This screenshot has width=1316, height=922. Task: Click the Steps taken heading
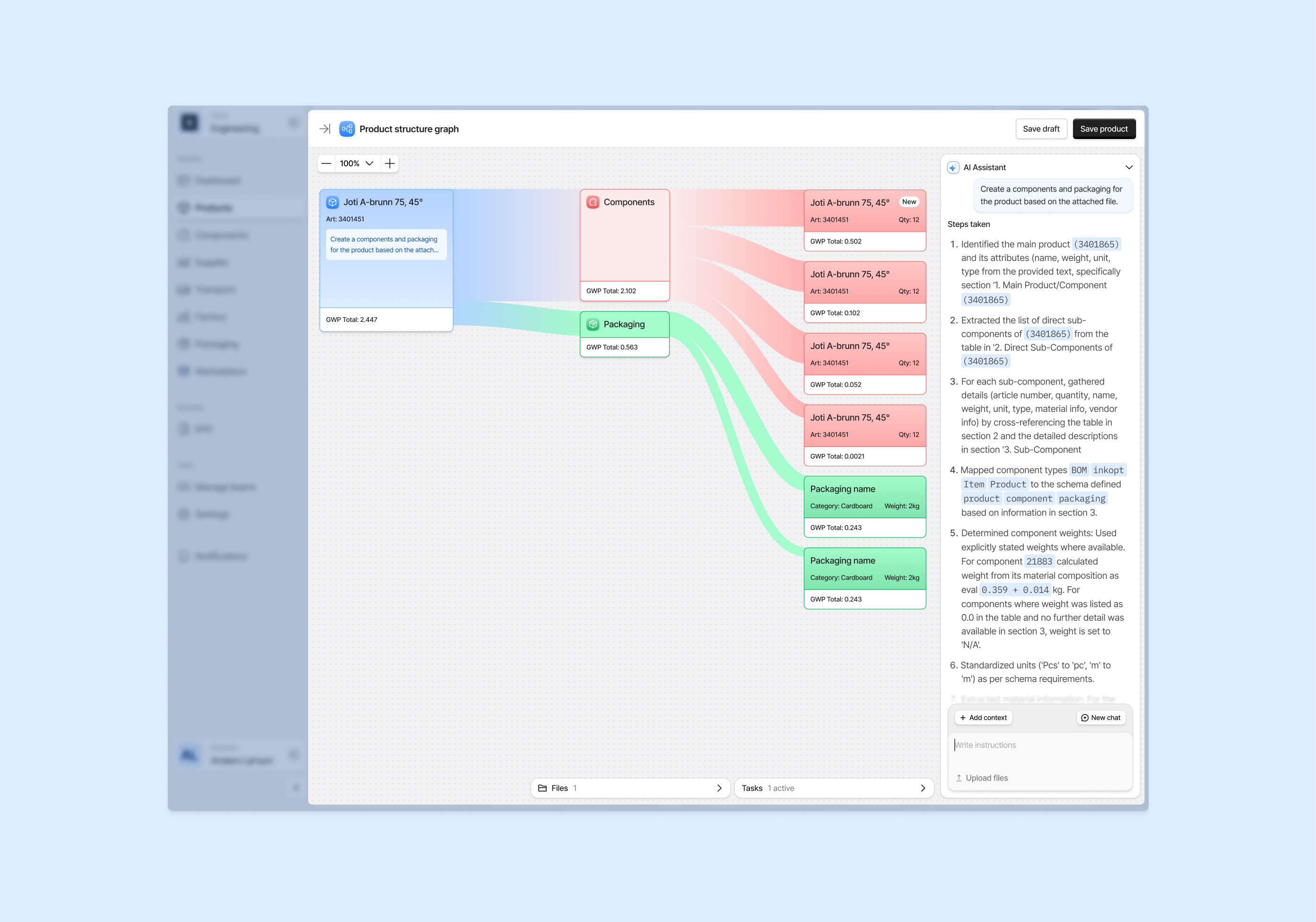[968, 224]
